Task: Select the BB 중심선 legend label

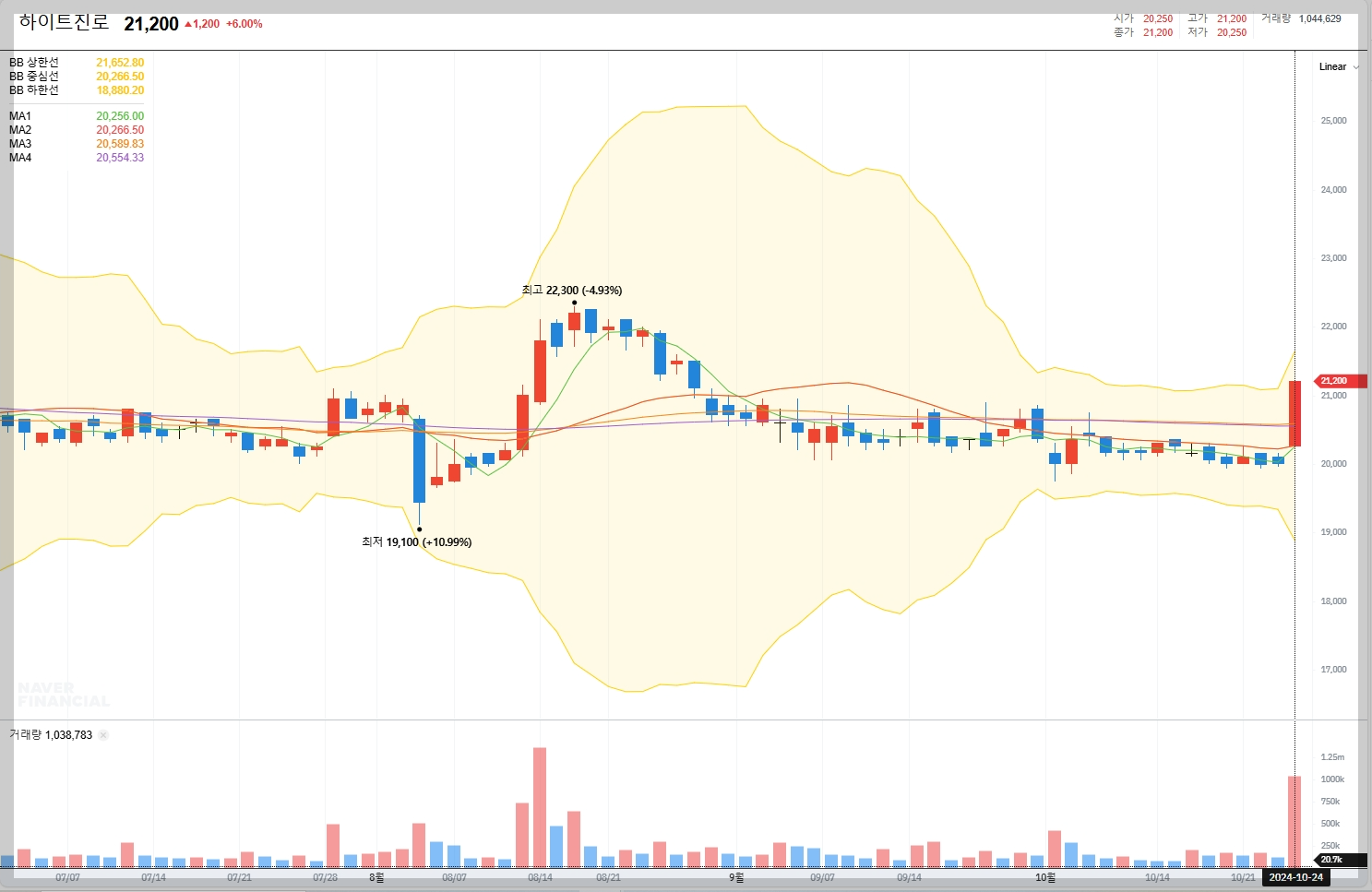Action: pos(34,77)
